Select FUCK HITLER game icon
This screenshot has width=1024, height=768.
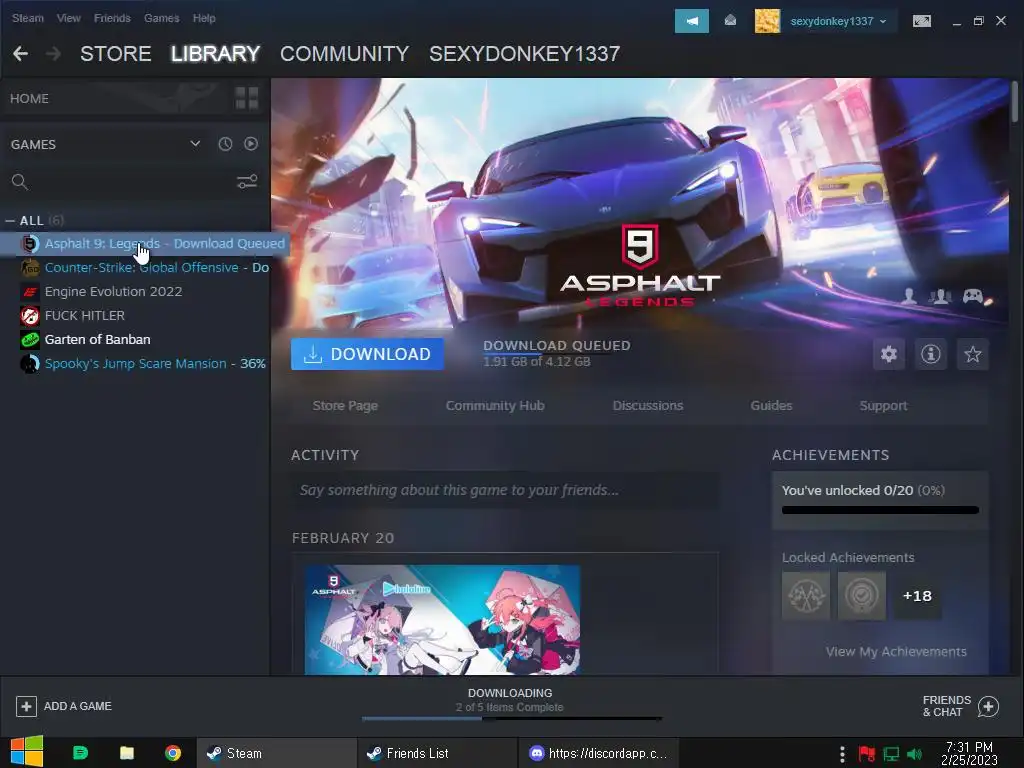[29, 315]
